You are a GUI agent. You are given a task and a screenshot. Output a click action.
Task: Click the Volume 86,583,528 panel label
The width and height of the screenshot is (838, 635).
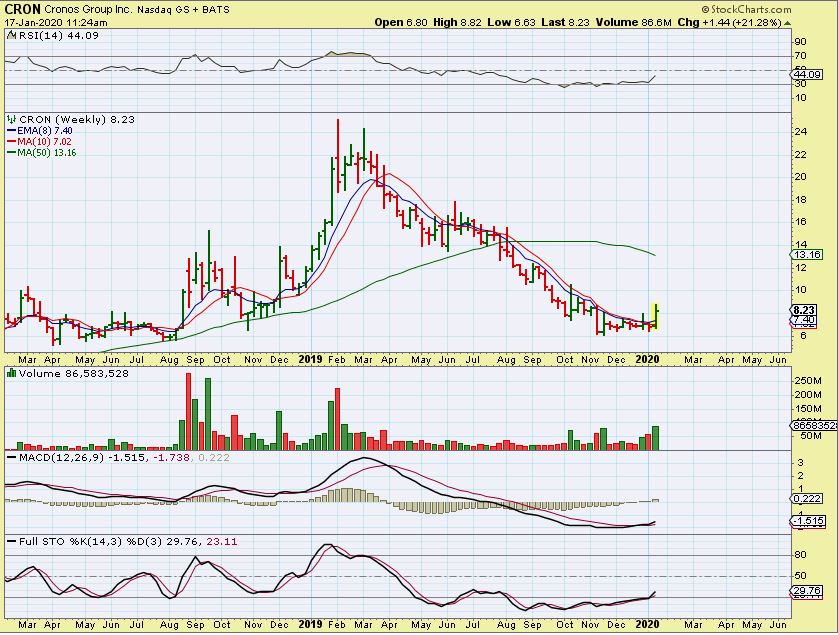click(74, 374)
